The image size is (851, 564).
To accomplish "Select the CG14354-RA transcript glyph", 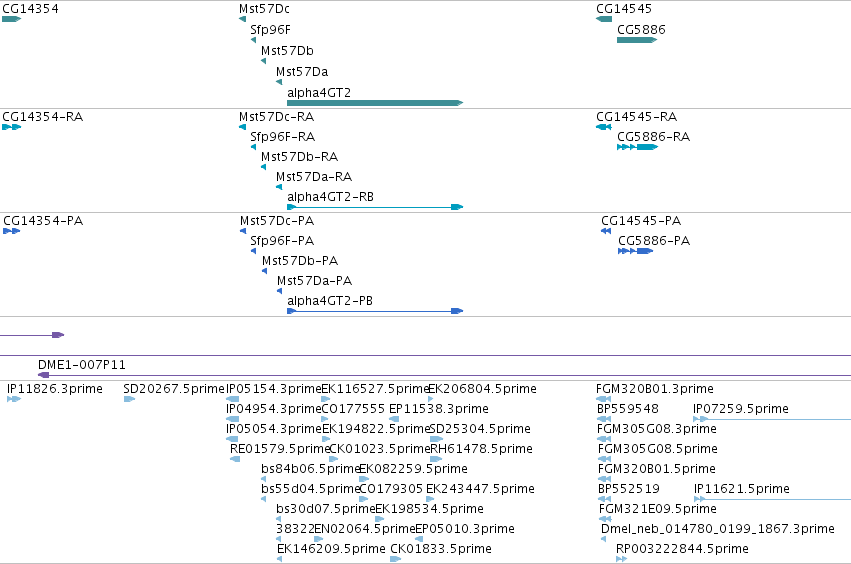I will (x=11, y=127).
